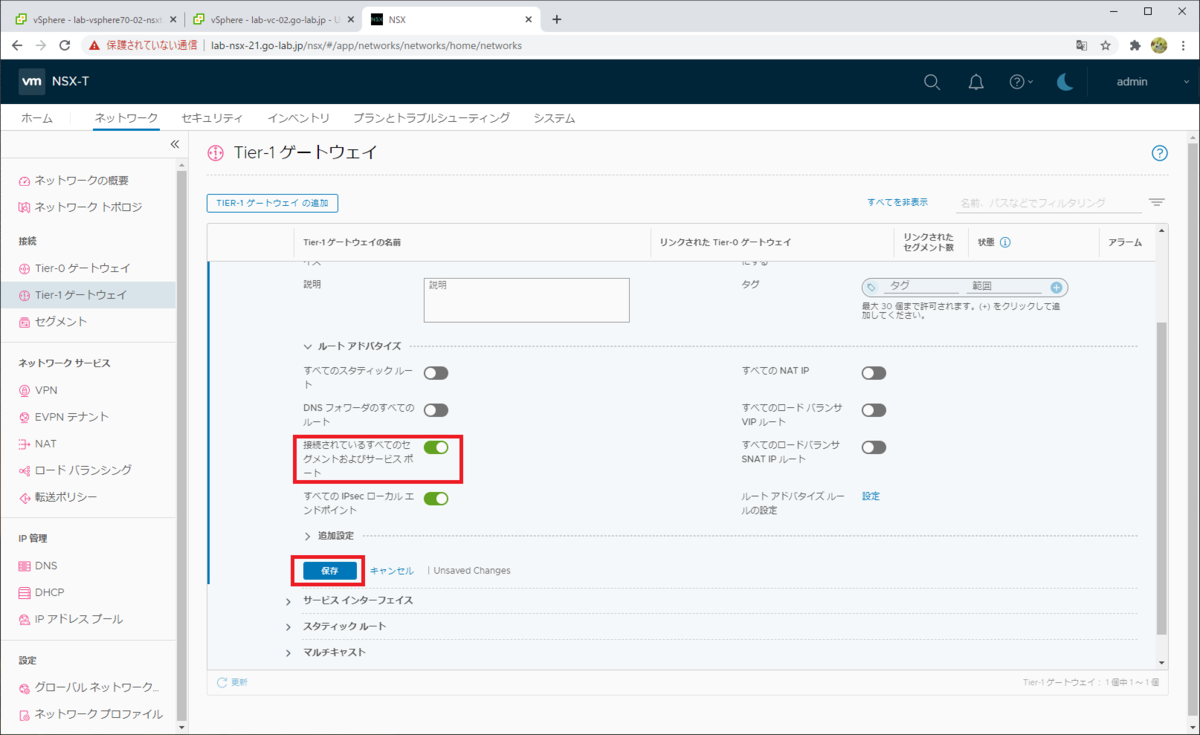Collapse the sidebar with double chevron
The width and height of the screenshot is (1200, 735).
tap(174, 144)
